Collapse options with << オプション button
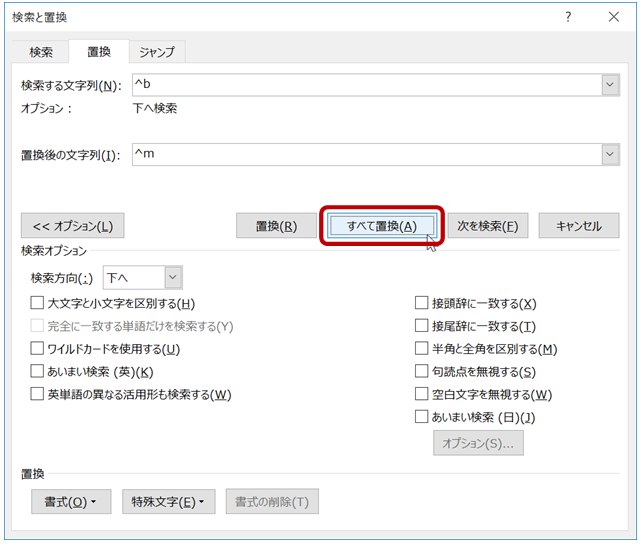The width and height of the screenshot is (641, 544). 72,226
